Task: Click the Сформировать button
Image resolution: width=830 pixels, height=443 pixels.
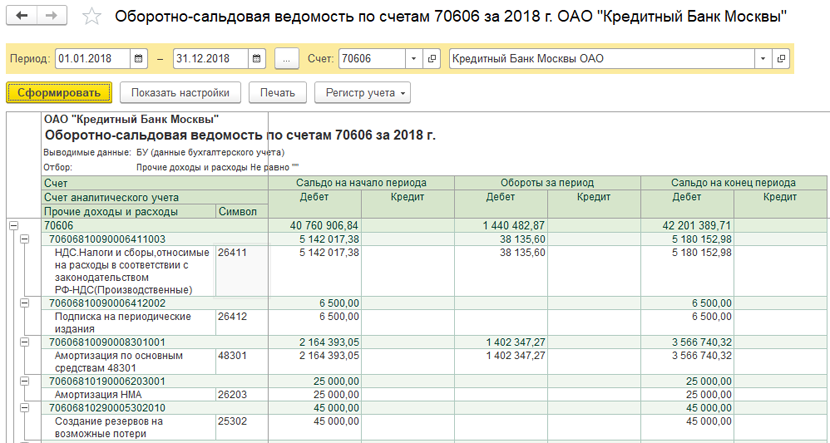Action: pos(59,93)
